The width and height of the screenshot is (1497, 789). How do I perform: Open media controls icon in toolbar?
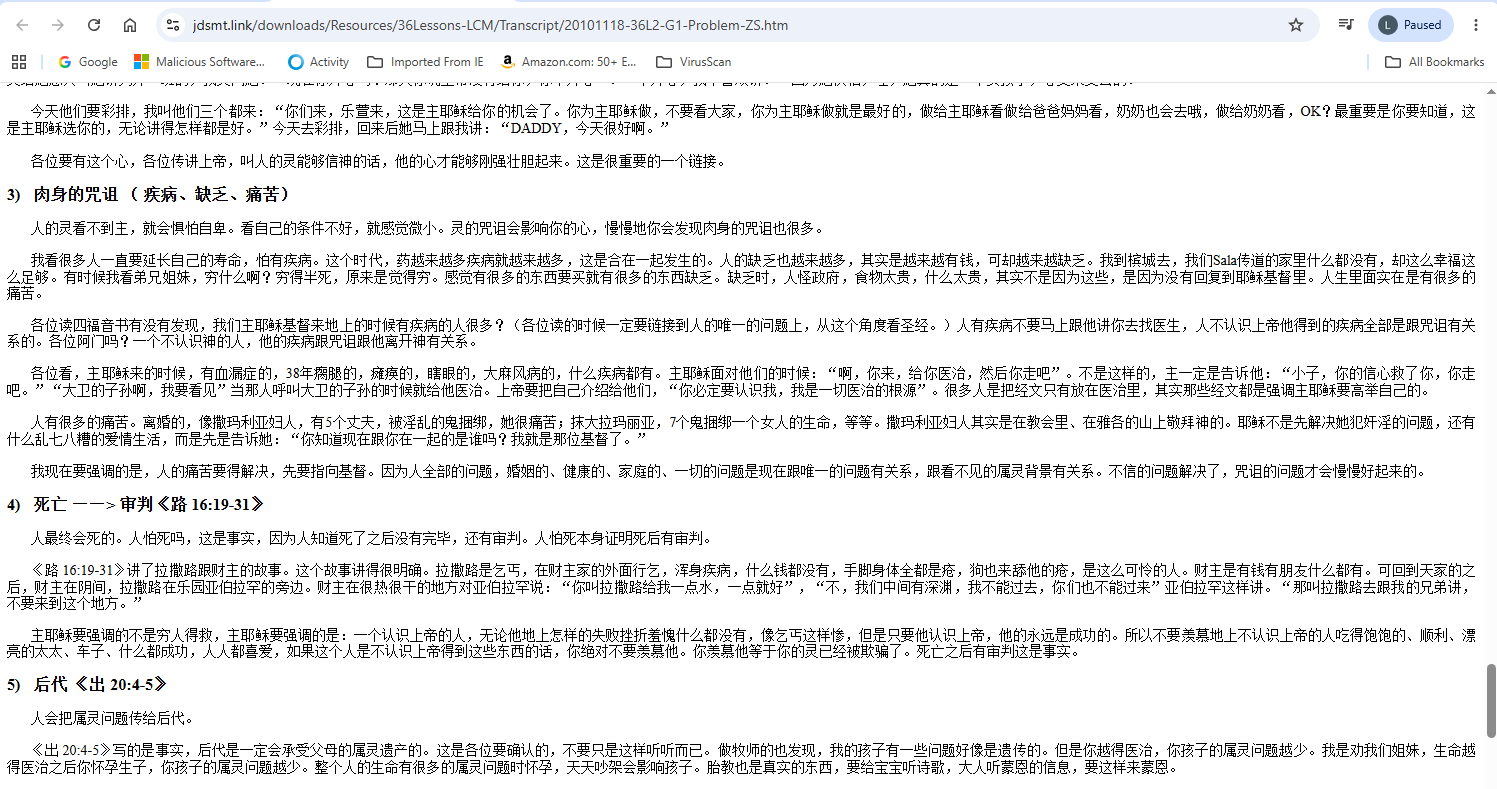tap(1346, 25)
